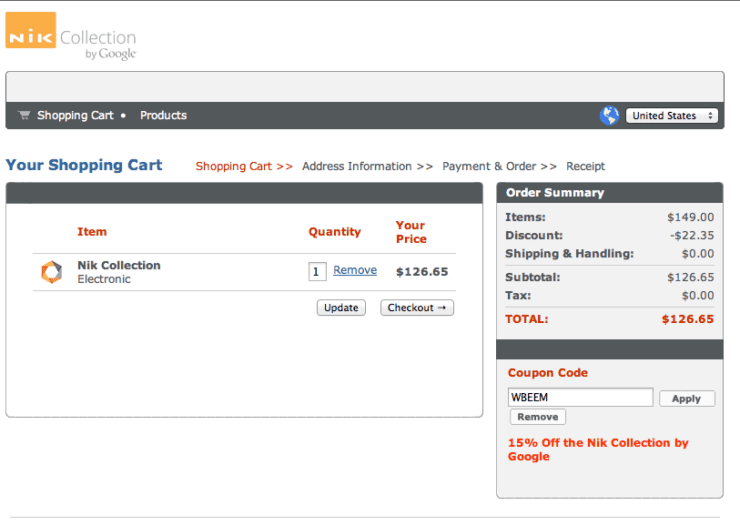
Task: Open the United States country dropdown
Action: pyautogui.click(x=672, y=116)
